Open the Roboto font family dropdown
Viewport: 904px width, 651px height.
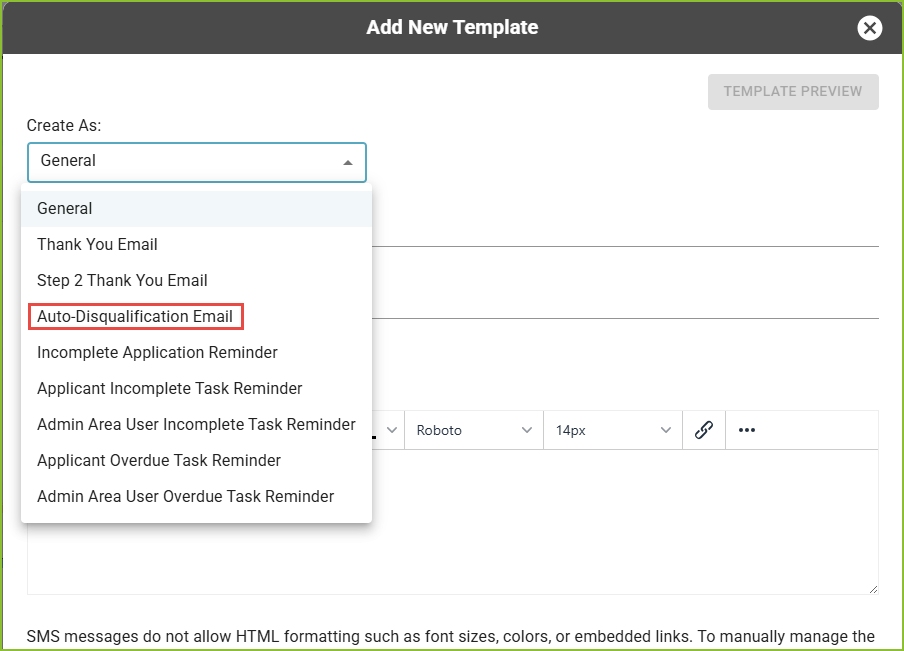pyautogui.click(x=474, y=430)
